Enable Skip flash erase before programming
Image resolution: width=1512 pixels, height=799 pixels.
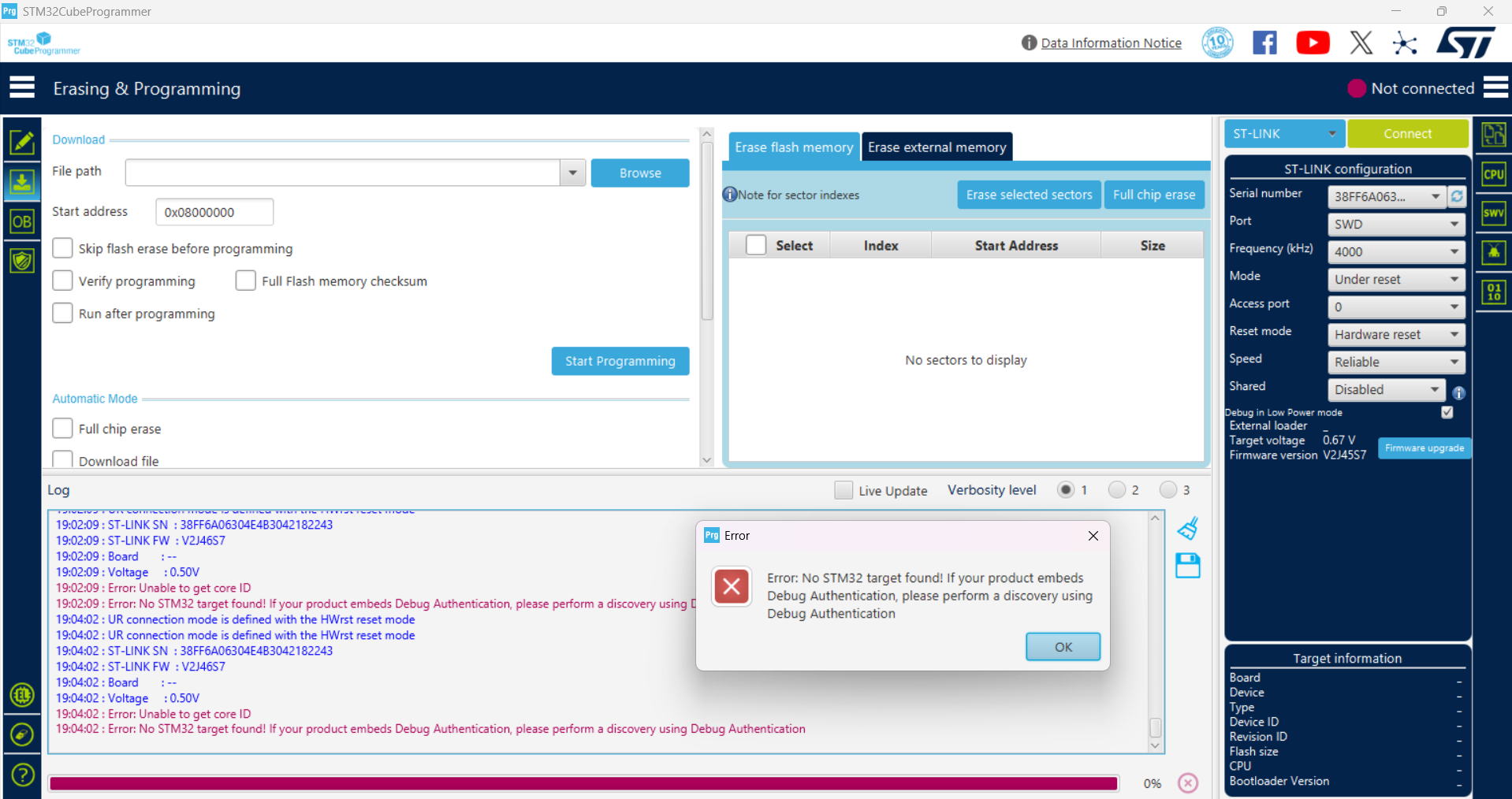62,247
